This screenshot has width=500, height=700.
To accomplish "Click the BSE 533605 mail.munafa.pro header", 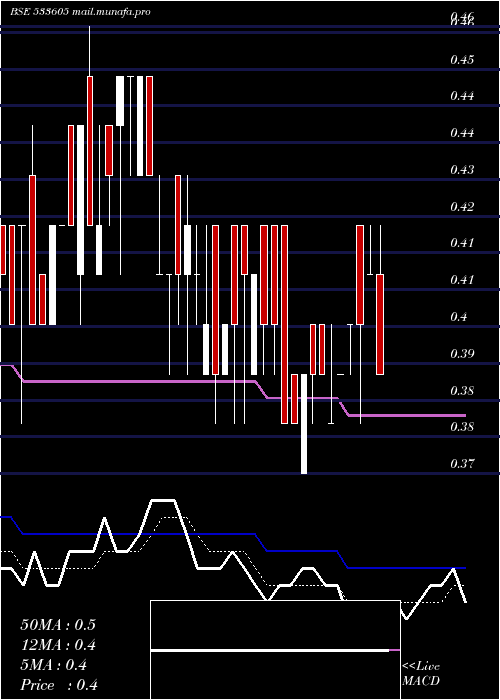I will 80,12.
